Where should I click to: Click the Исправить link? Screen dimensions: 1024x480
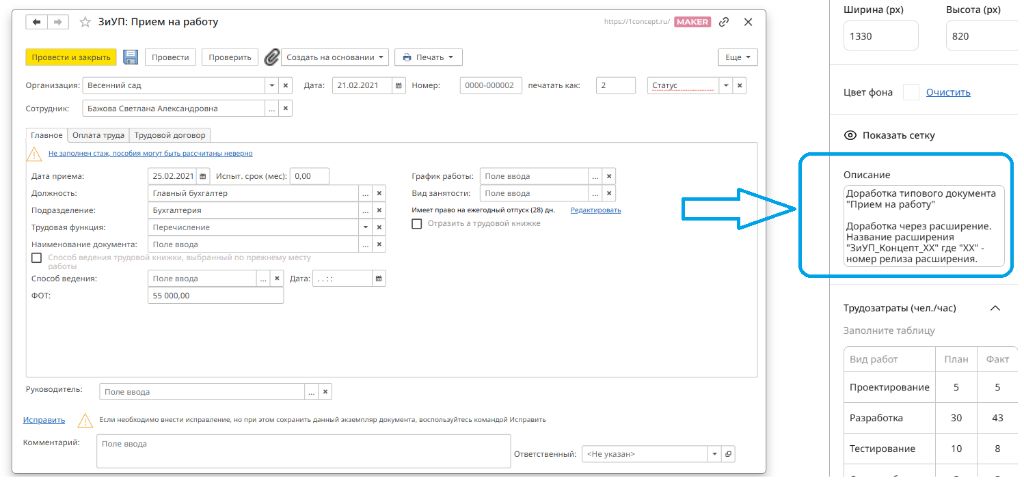tap(44, 420)
